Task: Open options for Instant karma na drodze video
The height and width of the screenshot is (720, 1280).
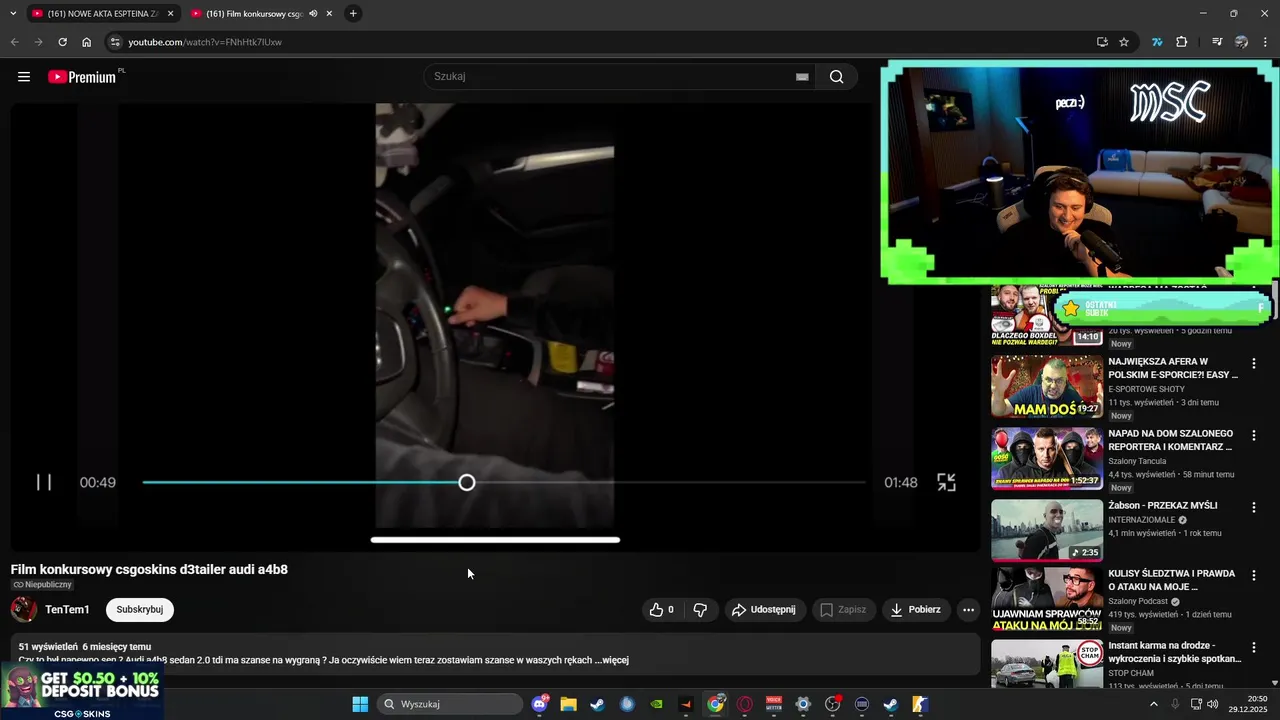Action: coord(1254,648)
